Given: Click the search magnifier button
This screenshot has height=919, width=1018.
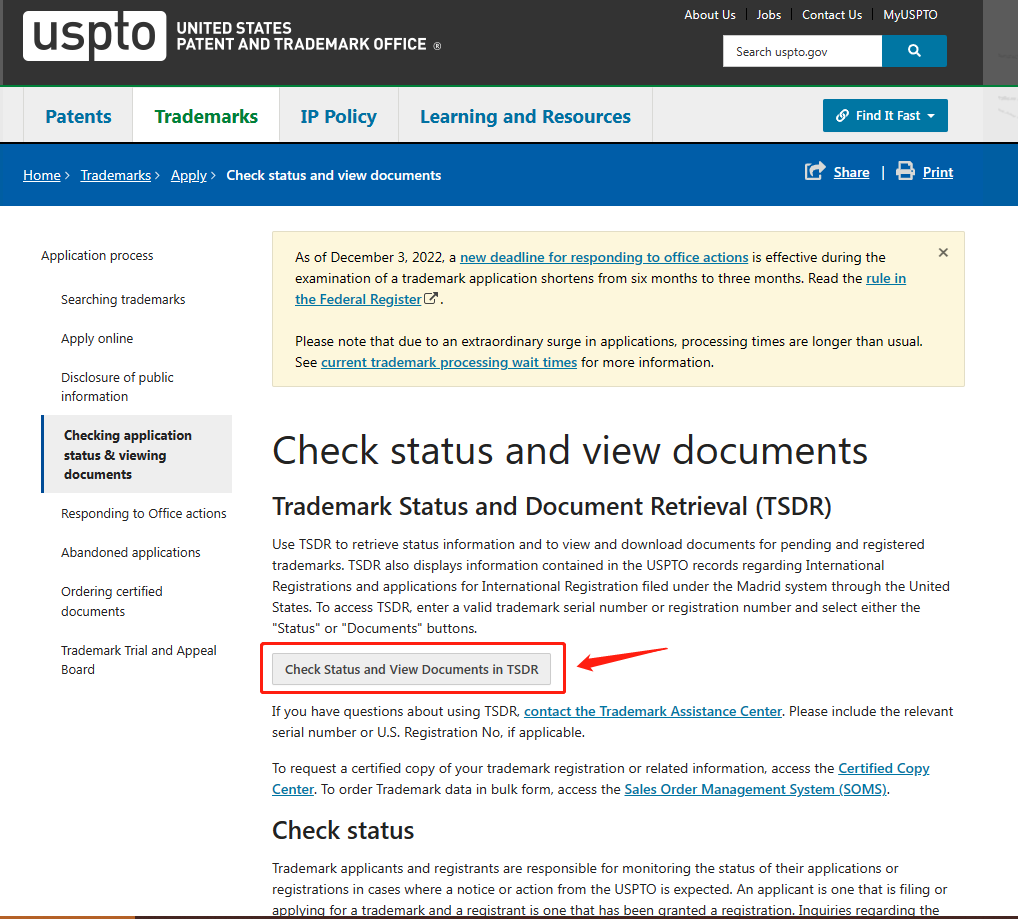Looking at the screenshot, I should coord(914,51).
